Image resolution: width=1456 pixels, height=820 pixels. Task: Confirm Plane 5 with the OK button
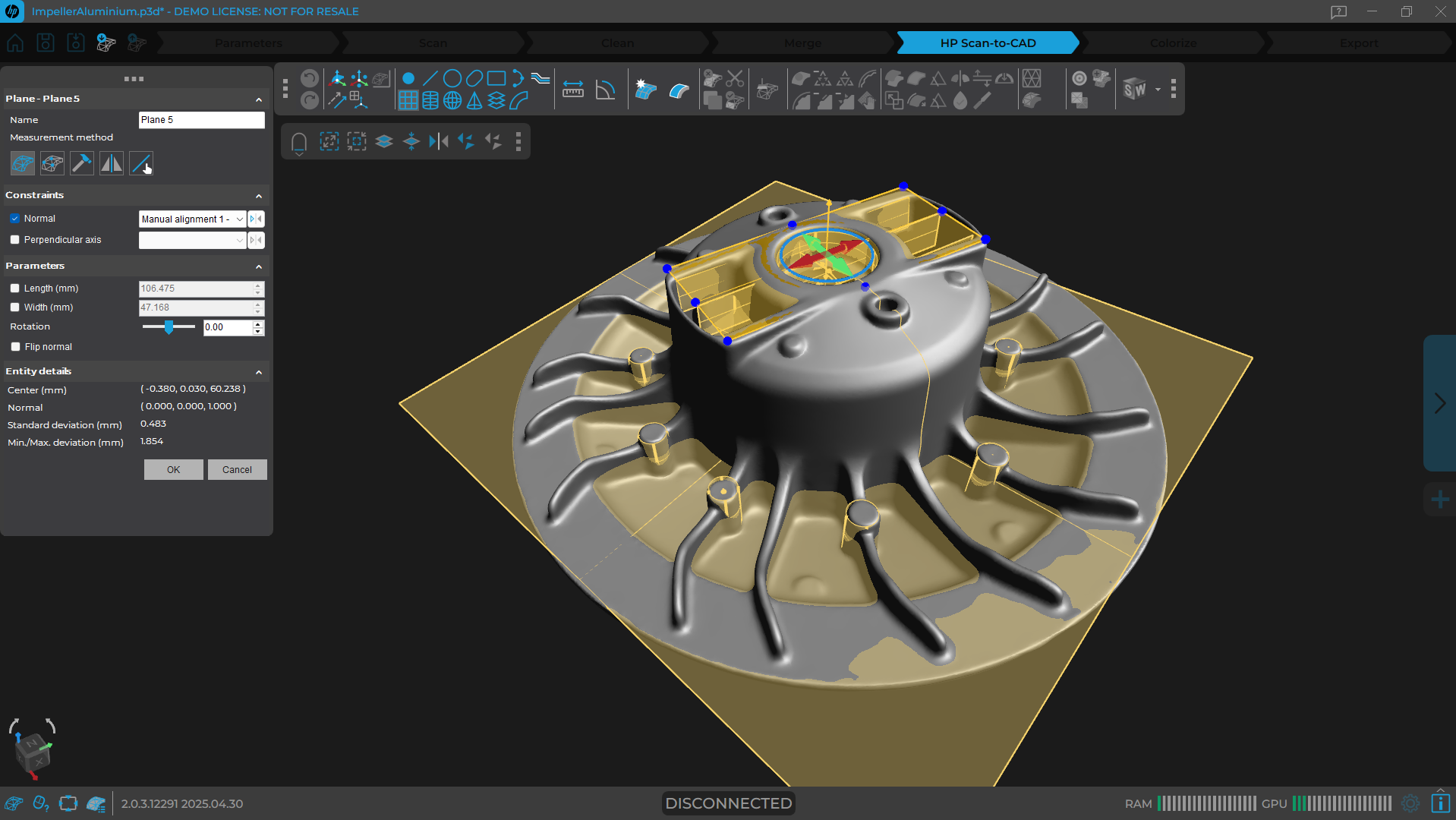[173, 469]
